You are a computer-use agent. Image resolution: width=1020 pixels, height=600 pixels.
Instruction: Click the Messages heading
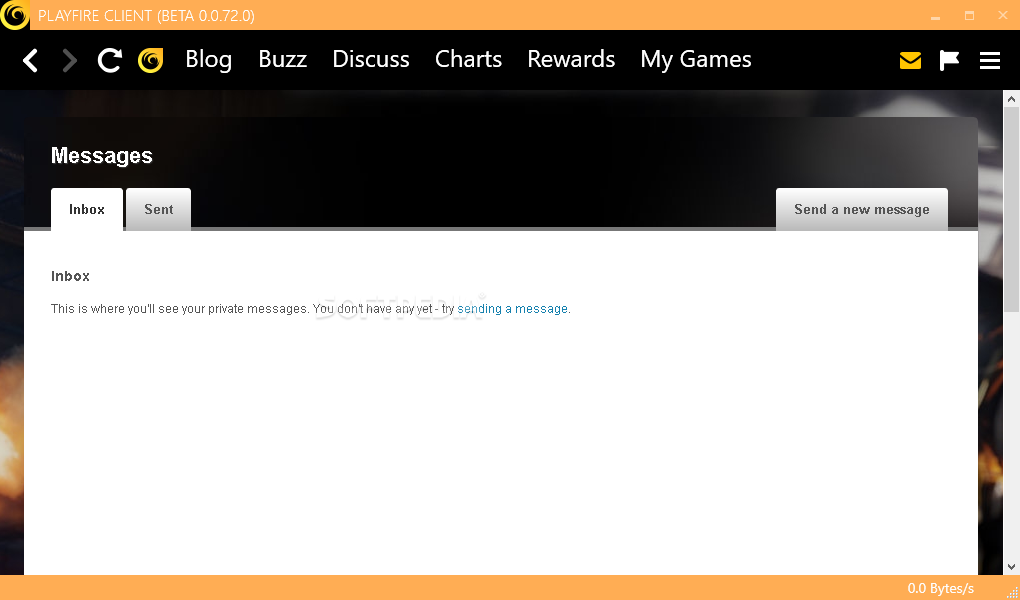pyautogui.click(x=101, y=156)
